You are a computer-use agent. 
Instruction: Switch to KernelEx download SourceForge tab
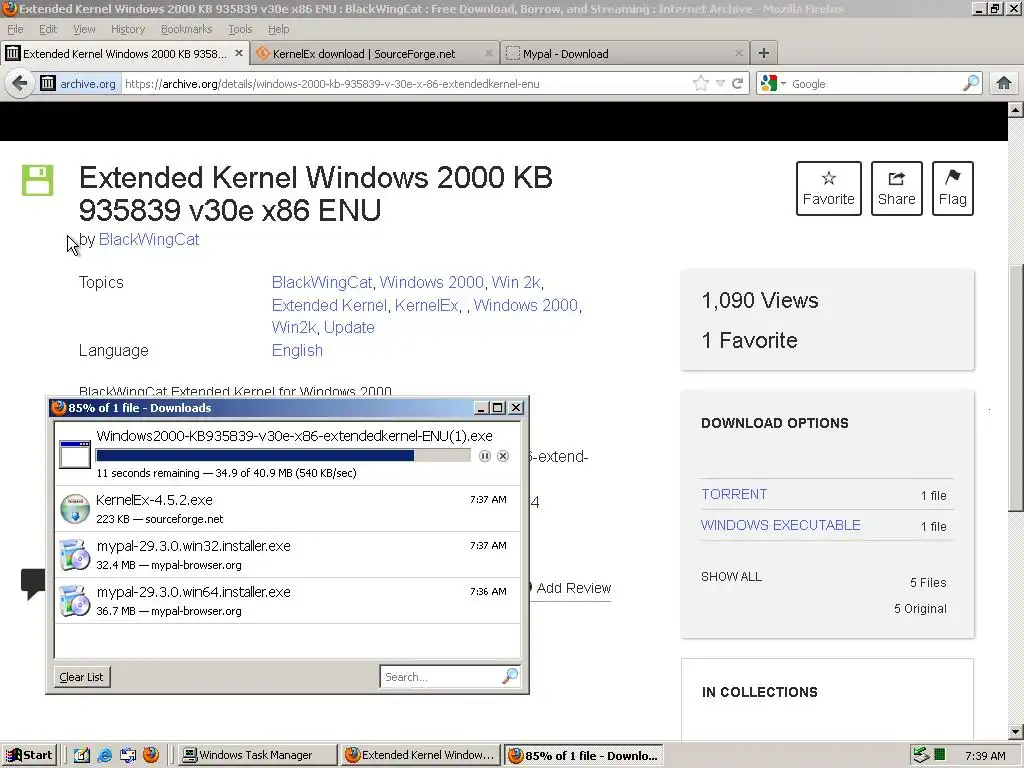375,54
